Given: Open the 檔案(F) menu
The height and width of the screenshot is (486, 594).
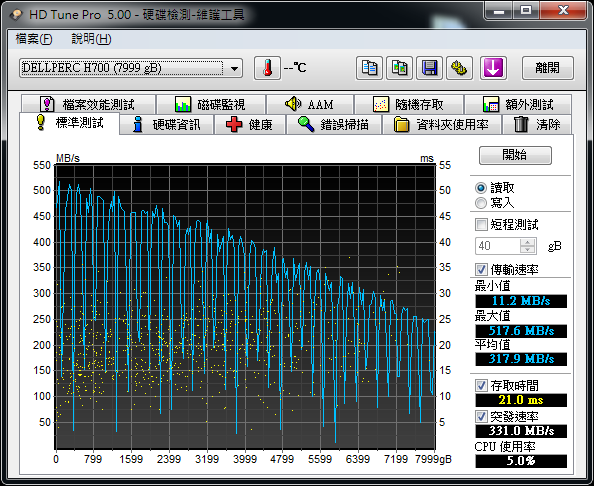Looking at the screenshot, I should (x=34, y=39).
